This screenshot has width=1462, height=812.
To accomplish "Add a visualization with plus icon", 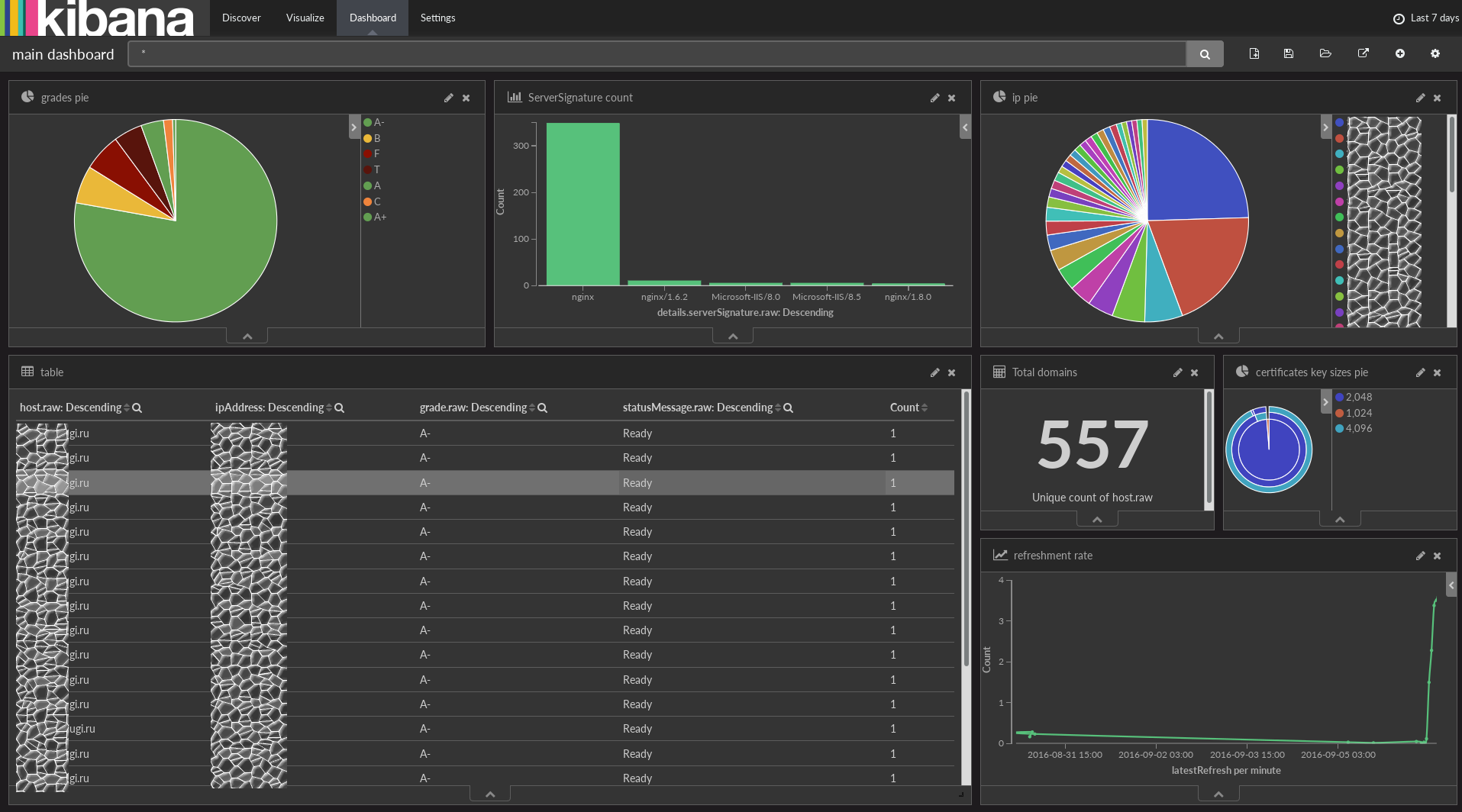I will [x=1400, y=53].
